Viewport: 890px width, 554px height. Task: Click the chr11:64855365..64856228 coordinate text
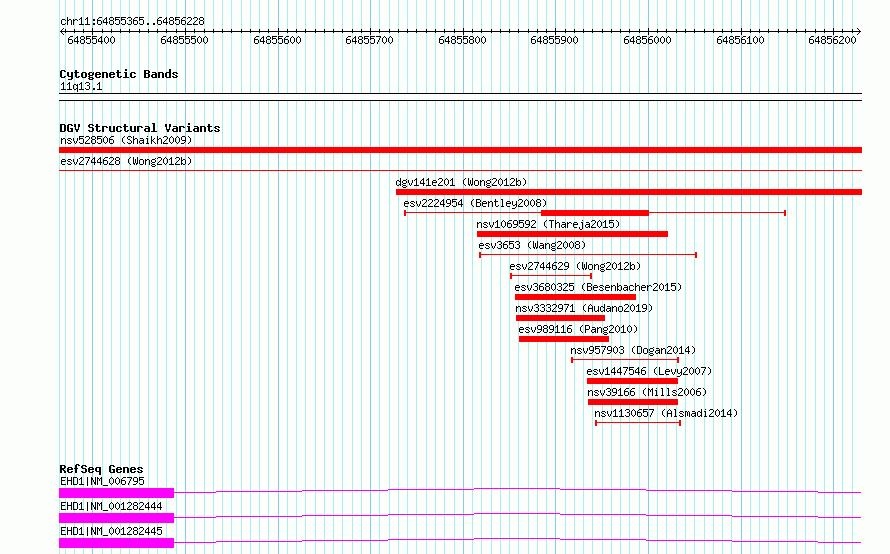(x=132, y=21)
